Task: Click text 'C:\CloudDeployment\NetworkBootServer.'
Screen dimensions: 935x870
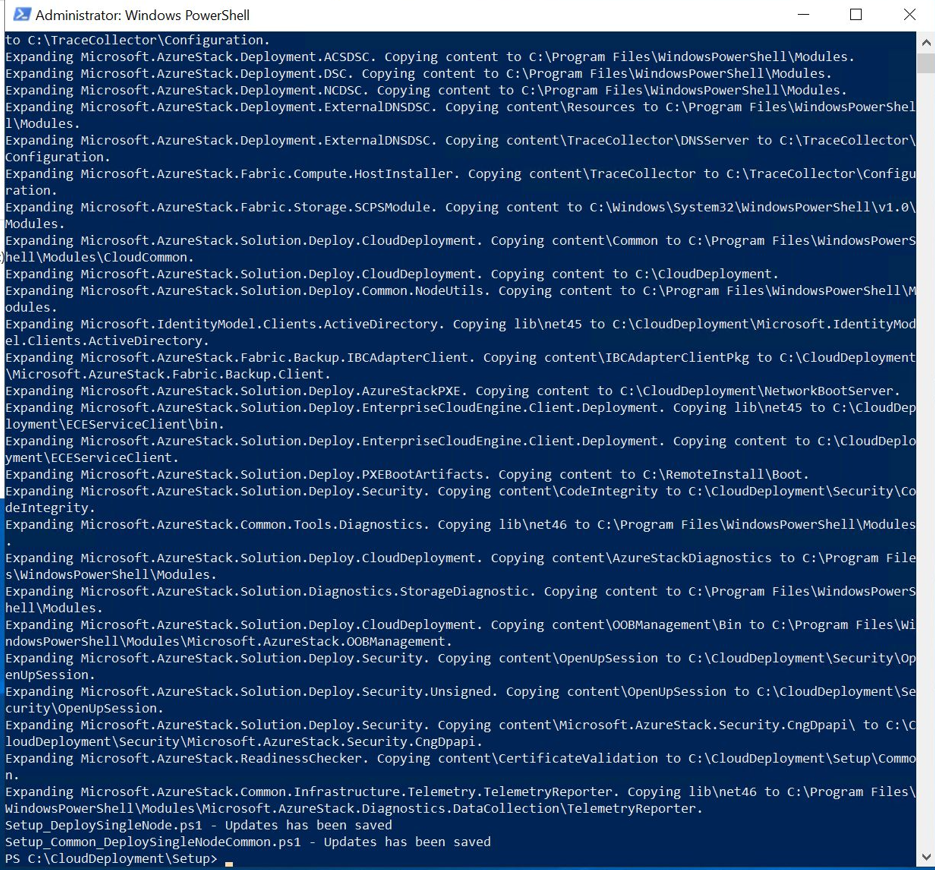Action: pos(760,391)
